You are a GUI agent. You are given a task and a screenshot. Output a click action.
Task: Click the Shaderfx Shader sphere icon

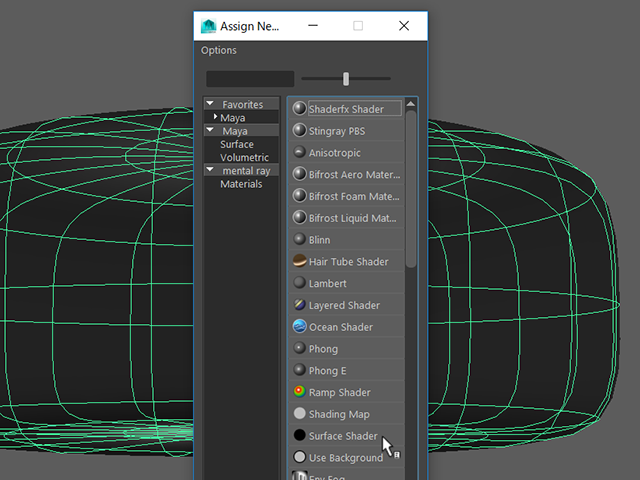click(x=300, y=109)
